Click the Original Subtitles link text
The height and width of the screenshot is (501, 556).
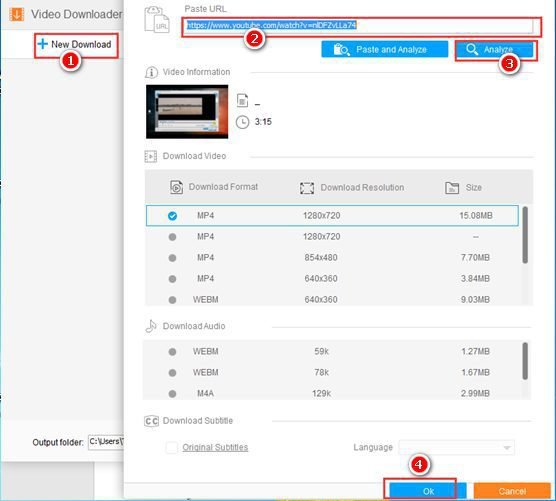click(x=215, y=447)
